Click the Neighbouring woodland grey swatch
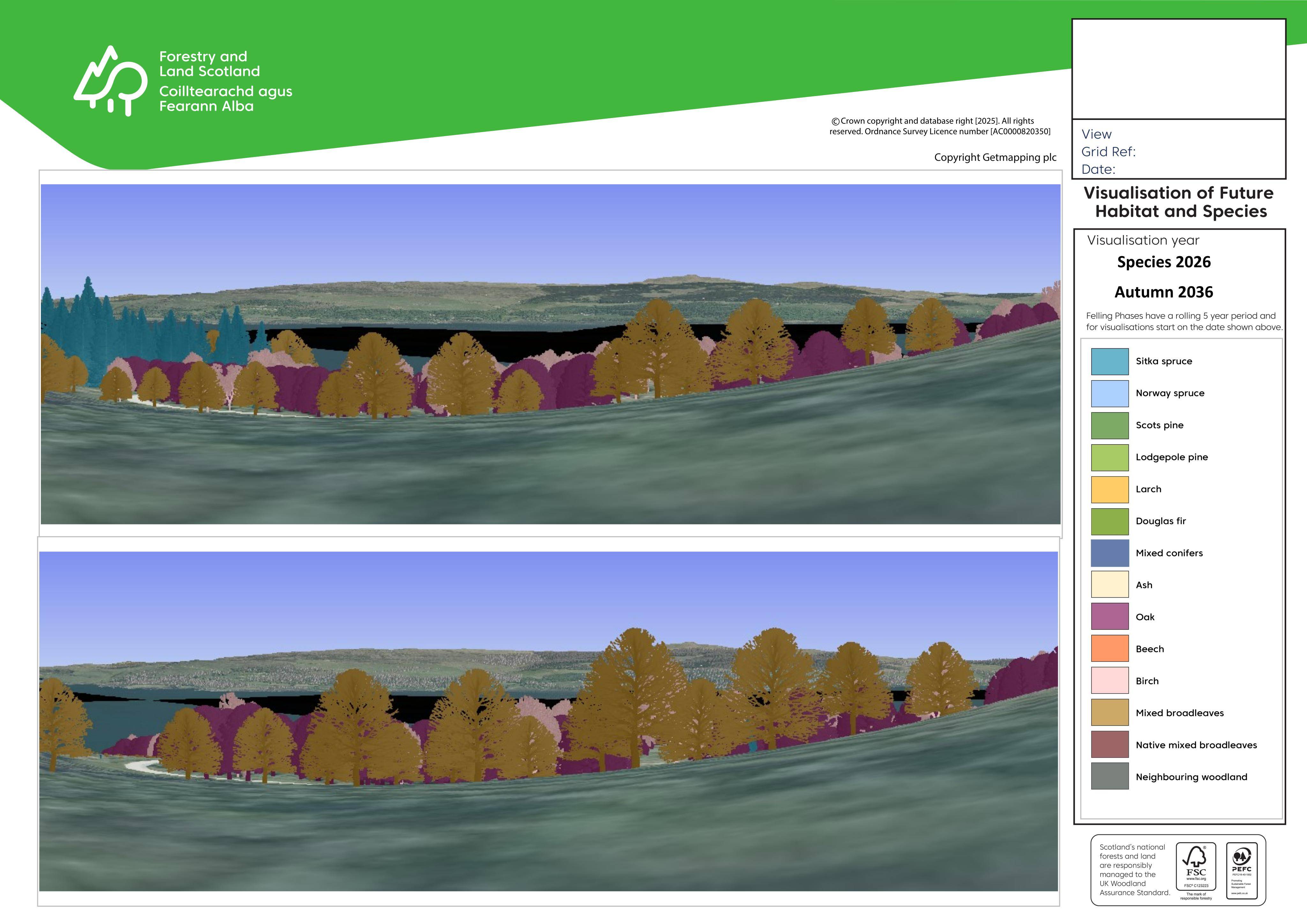This screenshot has width=1307, height=924. point(1109,777)
